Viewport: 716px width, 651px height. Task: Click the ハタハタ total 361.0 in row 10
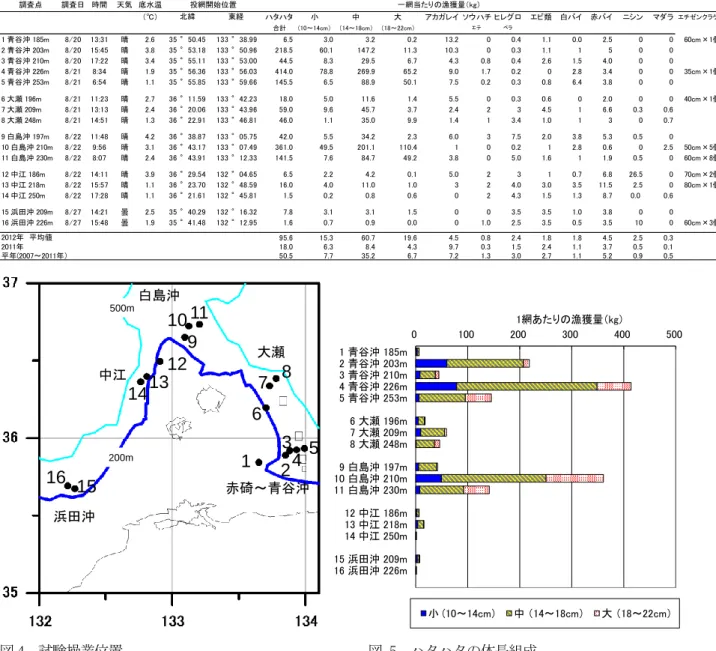(284, 147)
